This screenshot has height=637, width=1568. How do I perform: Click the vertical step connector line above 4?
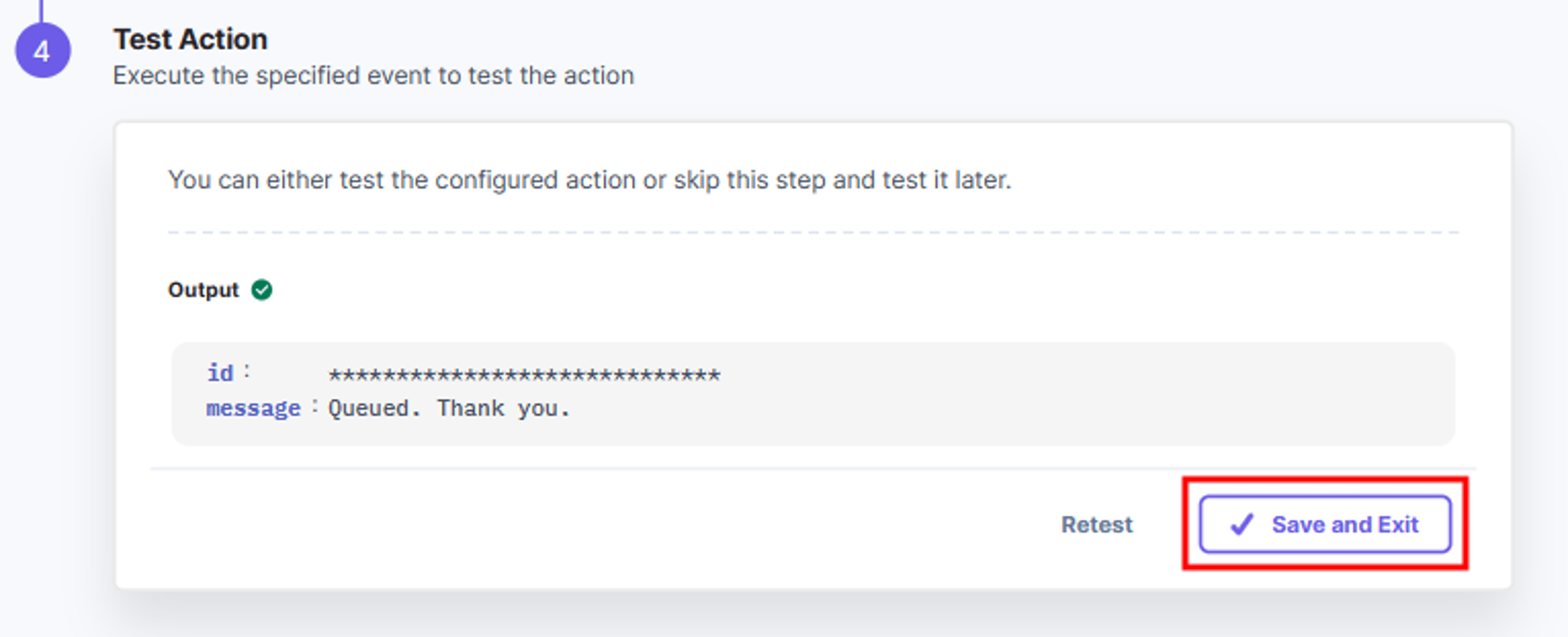pyautogui.click(x=41, y=11)
